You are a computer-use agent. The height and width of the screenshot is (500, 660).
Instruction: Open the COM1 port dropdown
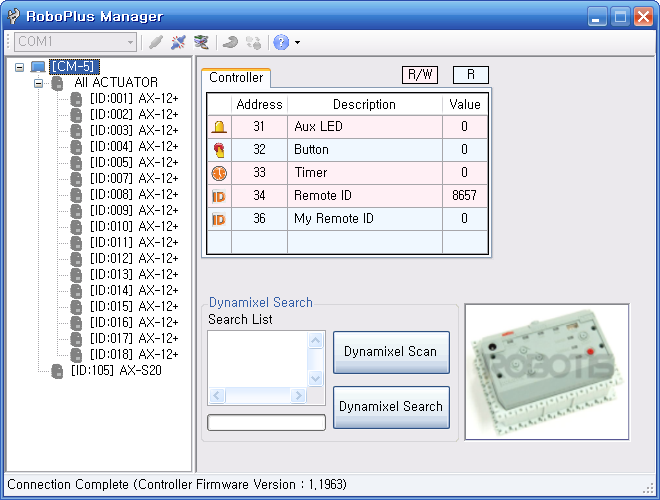pyautogui.click(x=76, y=42)
